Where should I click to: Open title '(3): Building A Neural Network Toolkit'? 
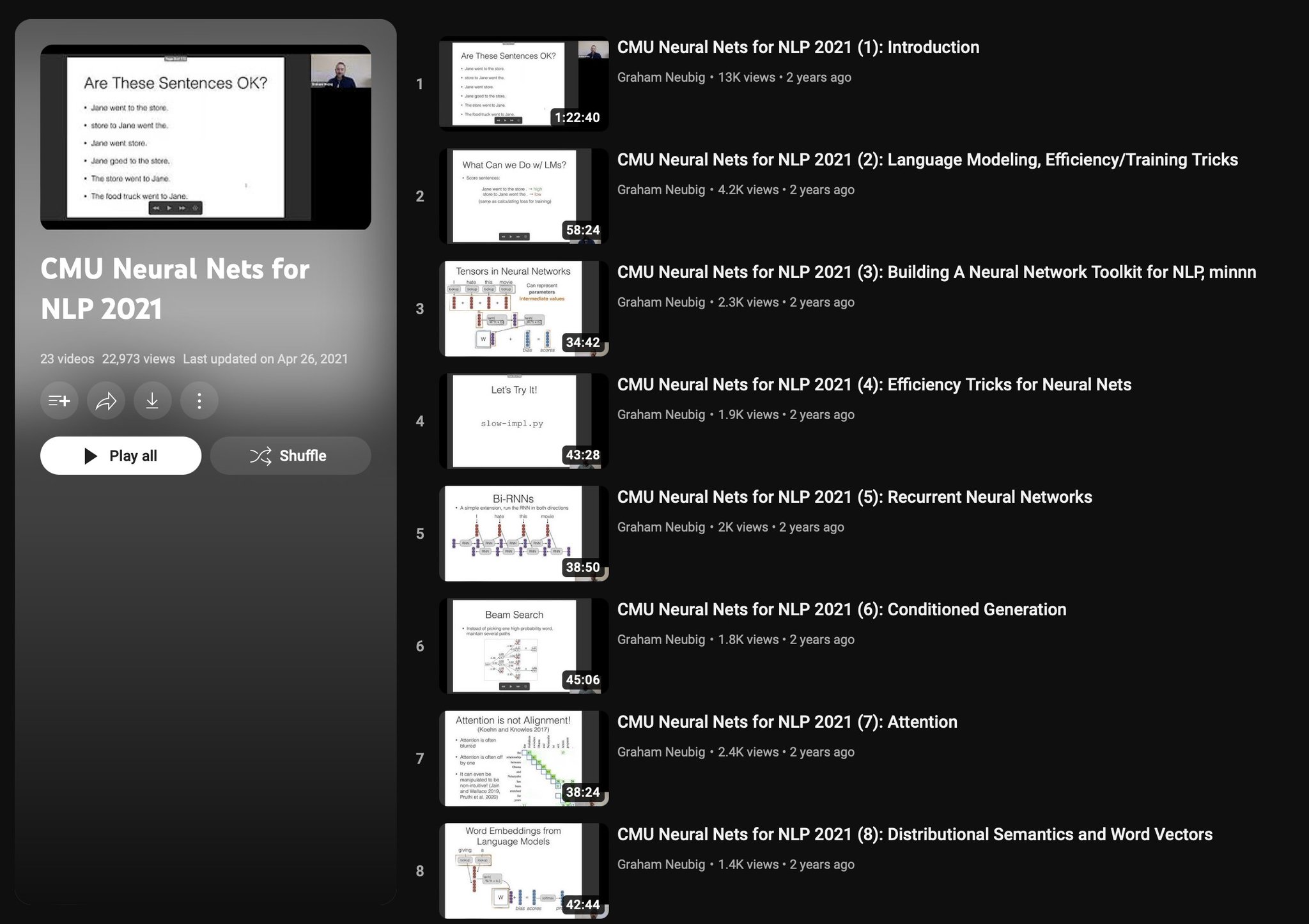[937, 272]
